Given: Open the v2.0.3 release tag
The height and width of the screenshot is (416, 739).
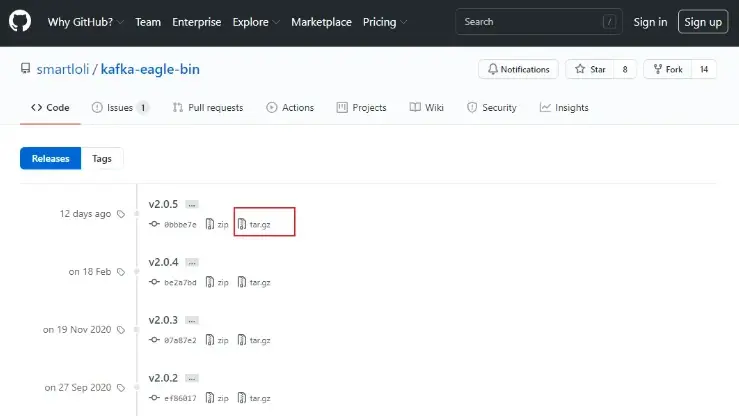Looking at the screenshot, I should 163,320.
